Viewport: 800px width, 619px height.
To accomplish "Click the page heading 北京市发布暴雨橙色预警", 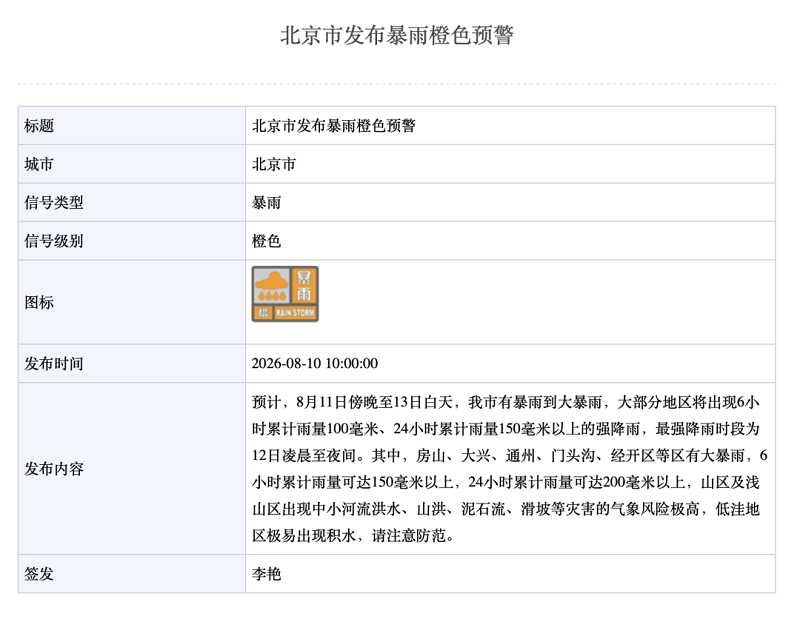I will coord(397,35).
